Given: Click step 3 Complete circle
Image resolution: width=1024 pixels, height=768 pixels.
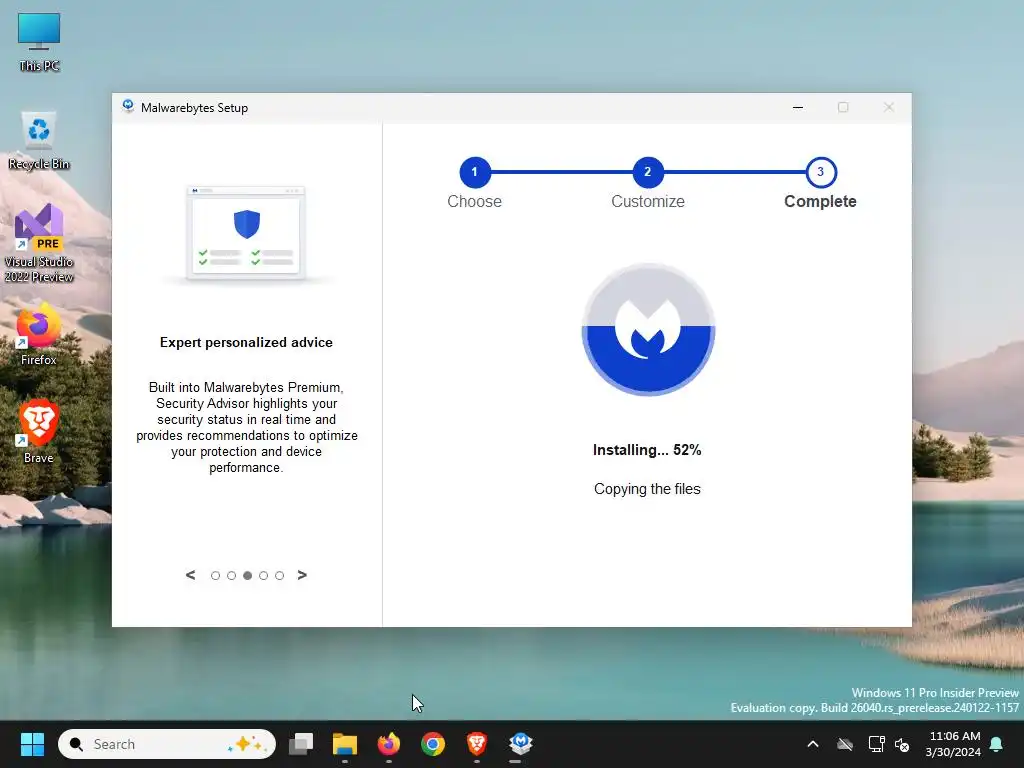Looking at the screenshot, I should point(821,172).
